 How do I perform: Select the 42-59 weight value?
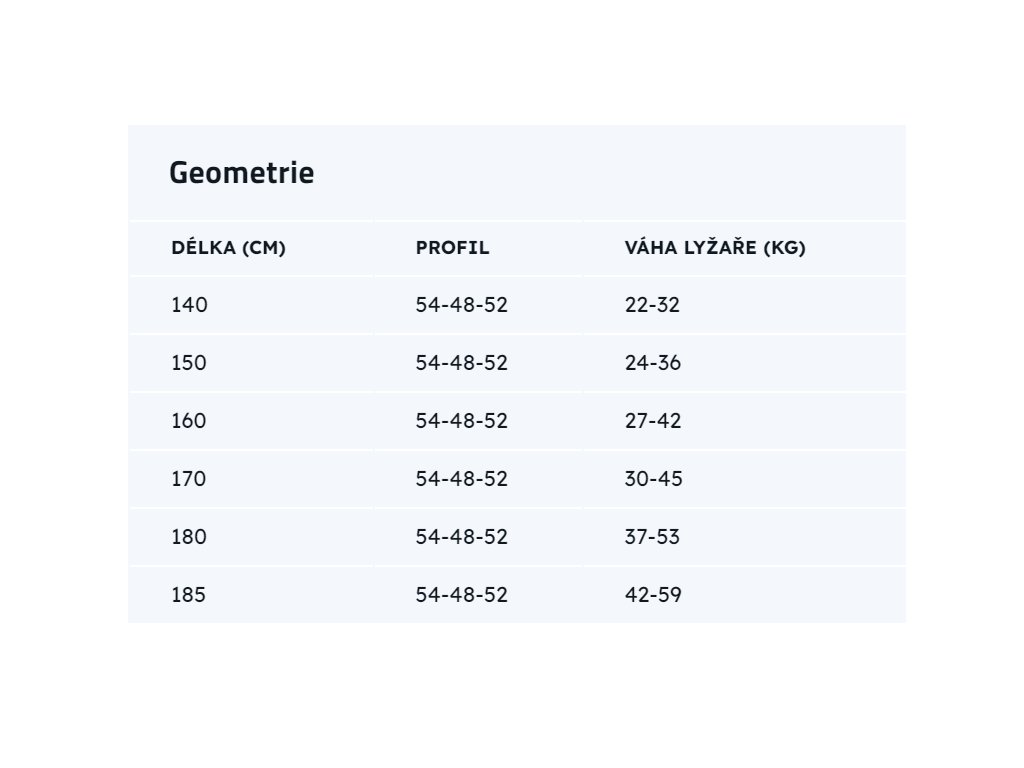click(x=653, y=595)
